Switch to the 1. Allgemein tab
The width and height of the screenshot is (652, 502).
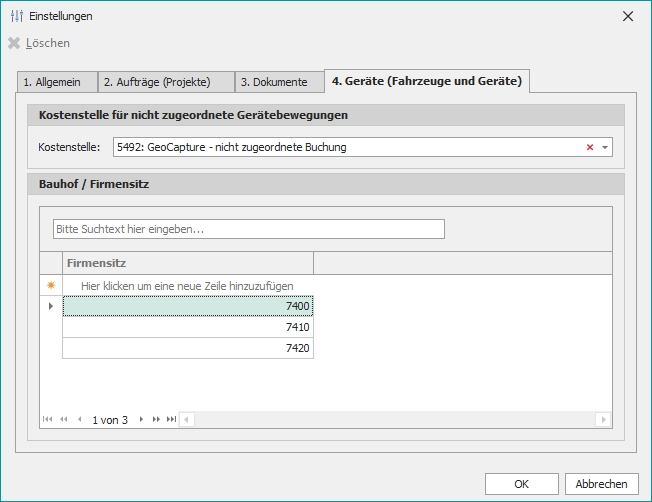click(57, 82)
